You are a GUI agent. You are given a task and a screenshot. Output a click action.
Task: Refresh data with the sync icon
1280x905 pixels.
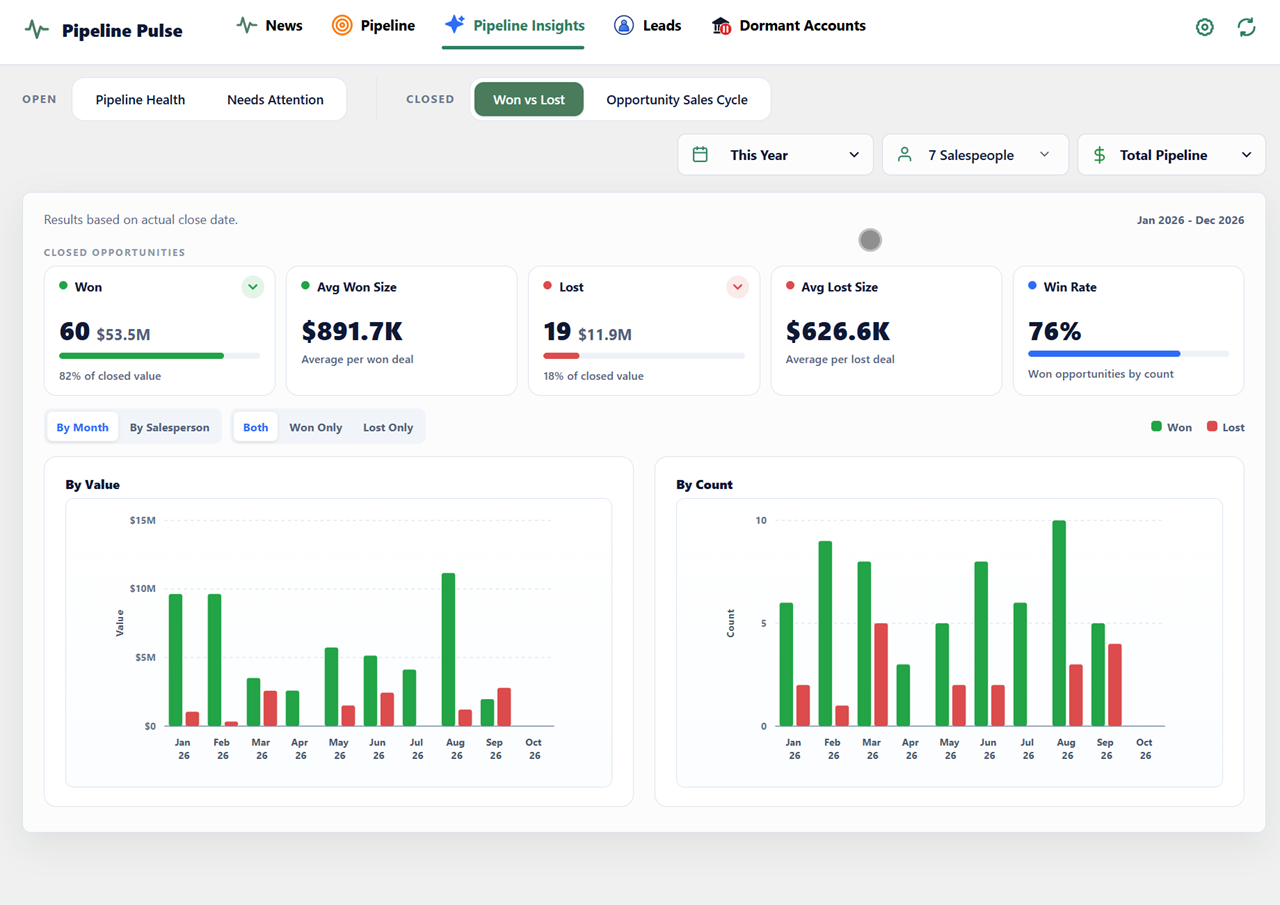click(1246, 28)
